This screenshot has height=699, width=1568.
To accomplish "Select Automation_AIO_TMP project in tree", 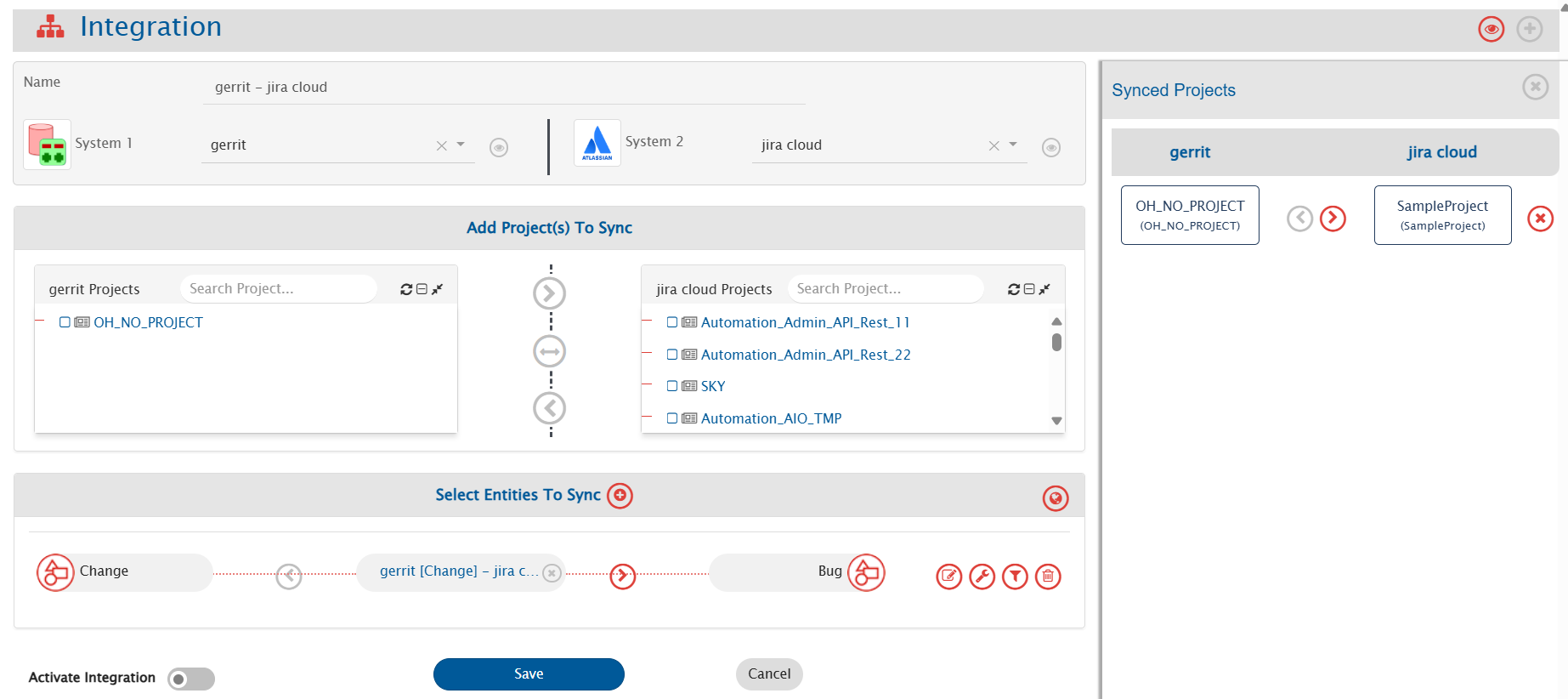I will point(771,418).
